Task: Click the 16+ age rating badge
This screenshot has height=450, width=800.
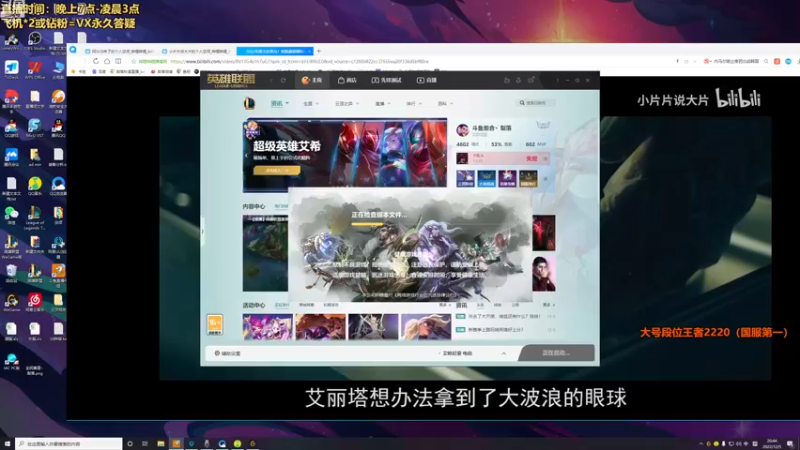Action: pos(215,325)
